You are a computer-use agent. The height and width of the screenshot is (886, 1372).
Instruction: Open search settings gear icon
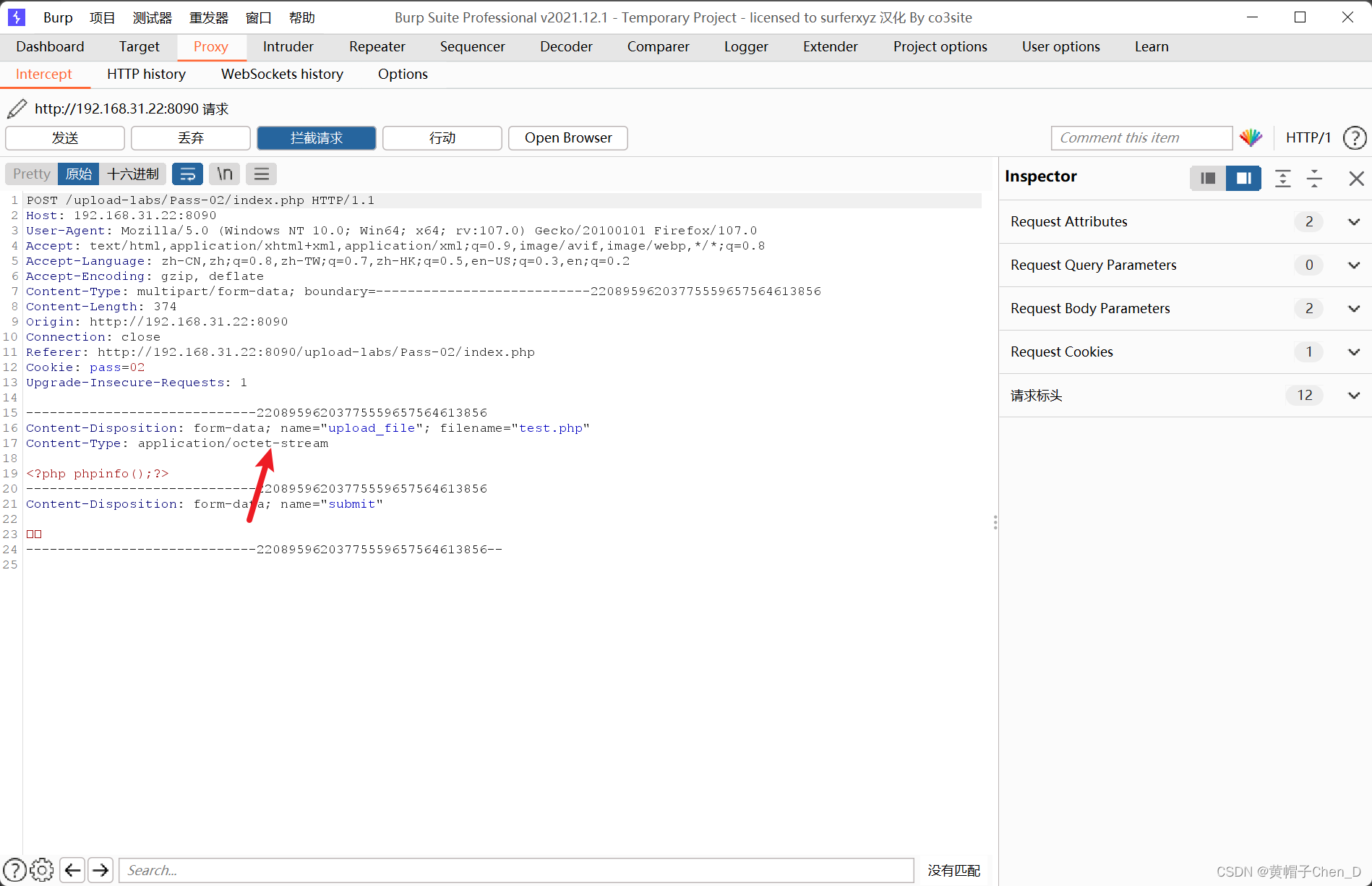click(x=42, y=869)
